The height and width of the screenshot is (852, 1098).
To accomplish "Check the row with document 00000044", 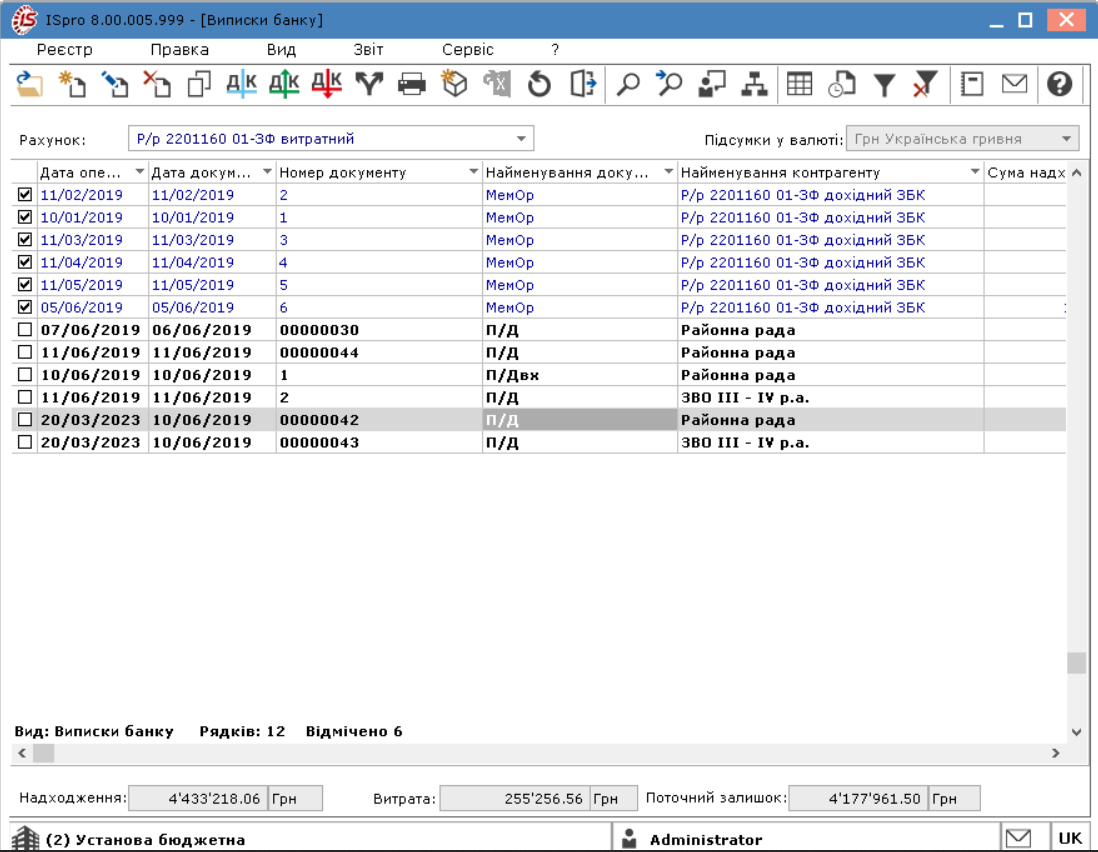I will point(25,351).
